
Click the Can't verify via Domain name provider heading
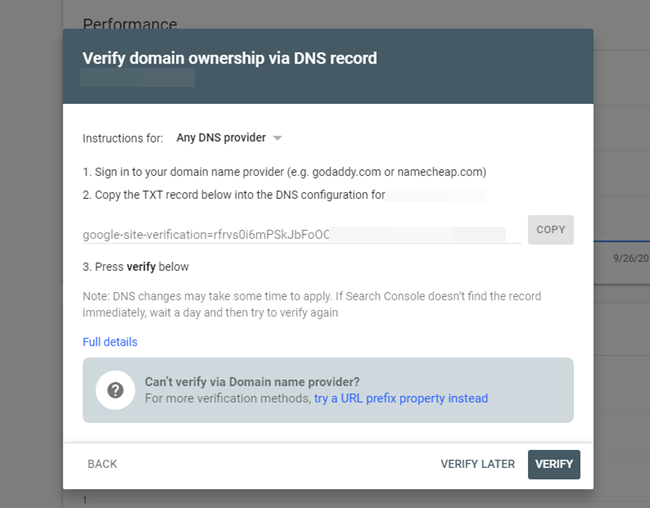pos(252,381)
